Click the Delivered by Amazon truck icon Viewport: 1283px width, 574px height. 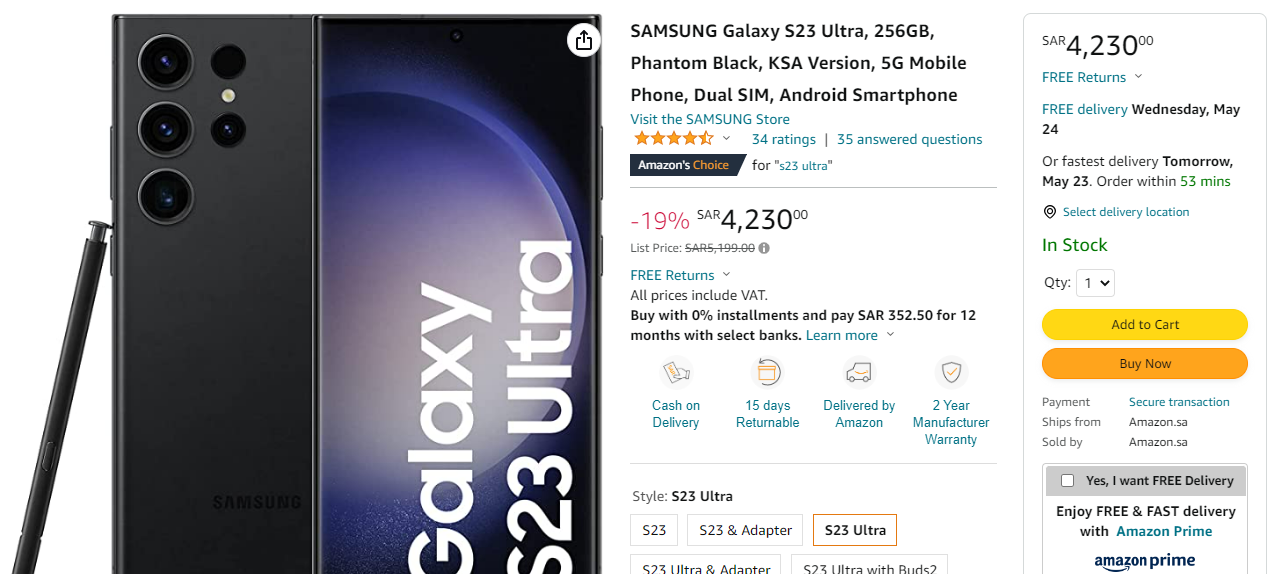pyautogui.click(x=859, y=373)
